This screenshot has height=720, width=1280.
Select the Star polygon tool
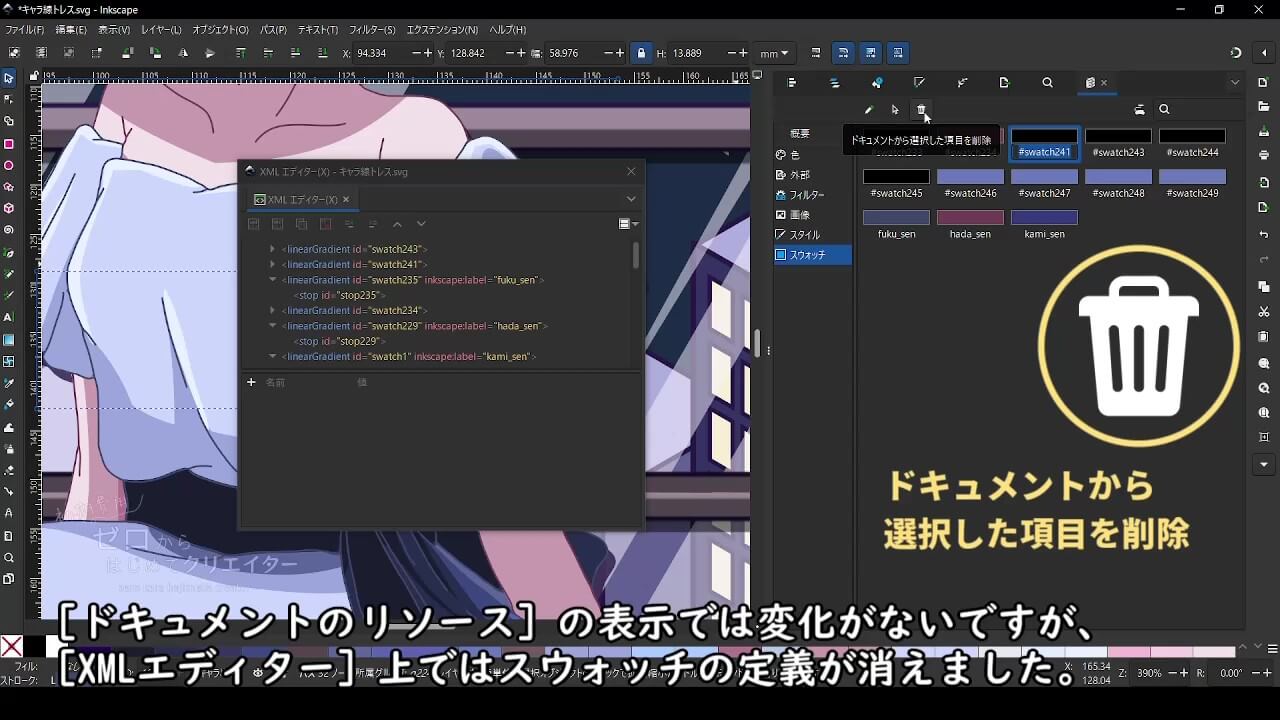[x=9, y=187]
